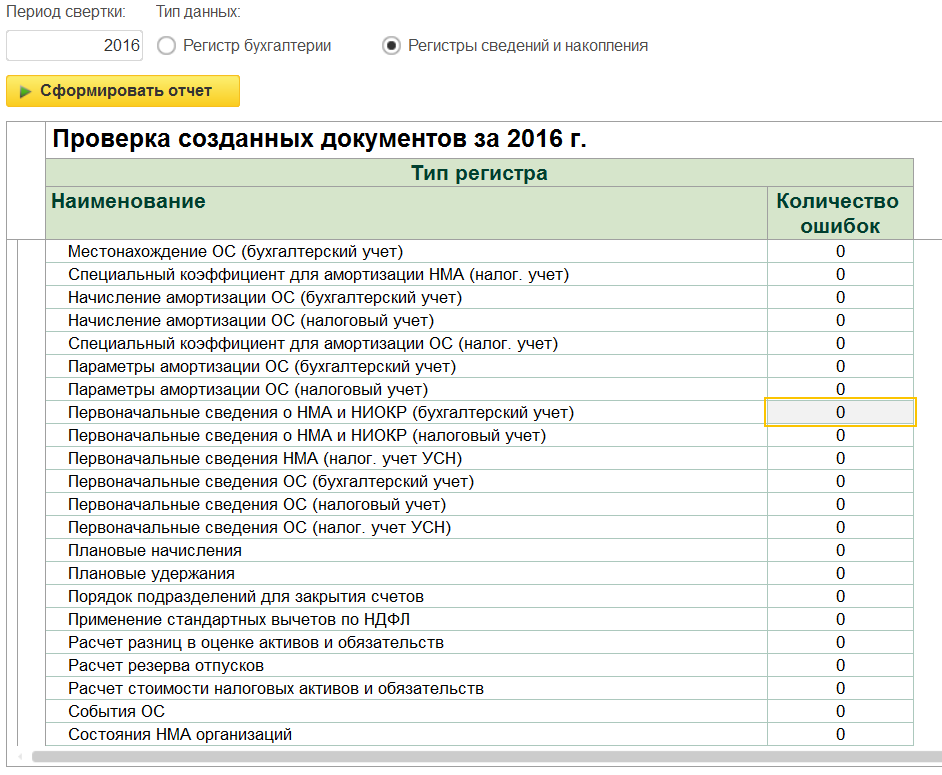Select the События ОС row name

coord(116,711)
